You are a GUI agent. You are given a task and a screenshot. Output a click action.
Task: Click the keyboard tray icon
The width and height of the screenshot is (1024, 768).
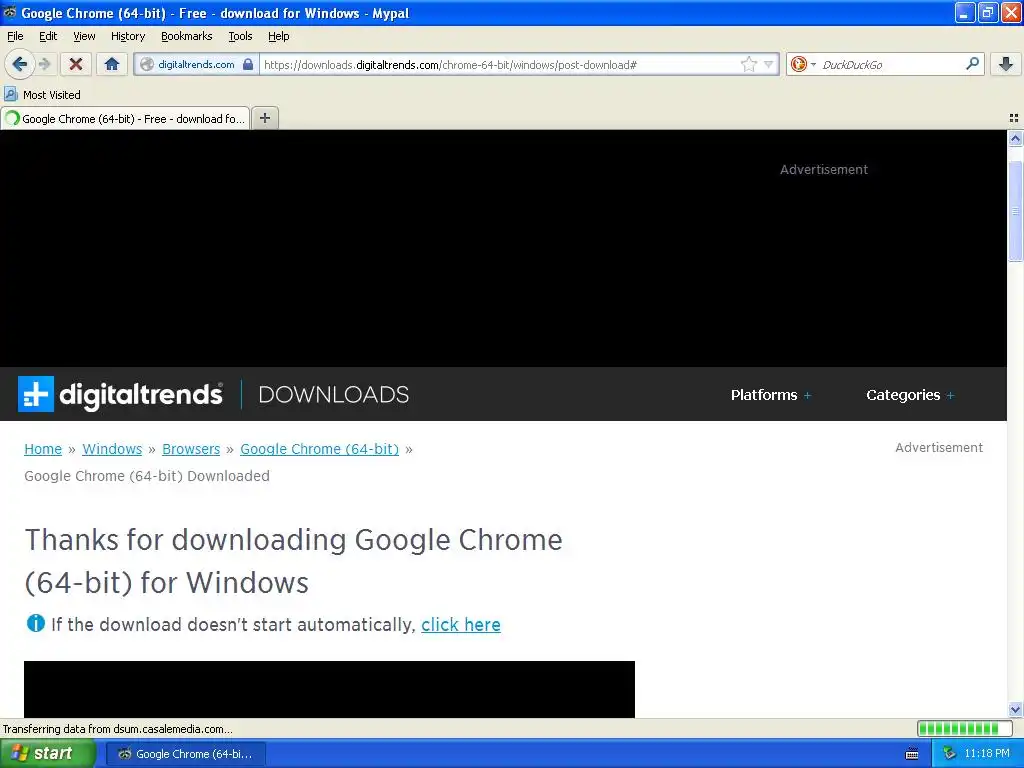pyautogui.click(x=912, y=754)
